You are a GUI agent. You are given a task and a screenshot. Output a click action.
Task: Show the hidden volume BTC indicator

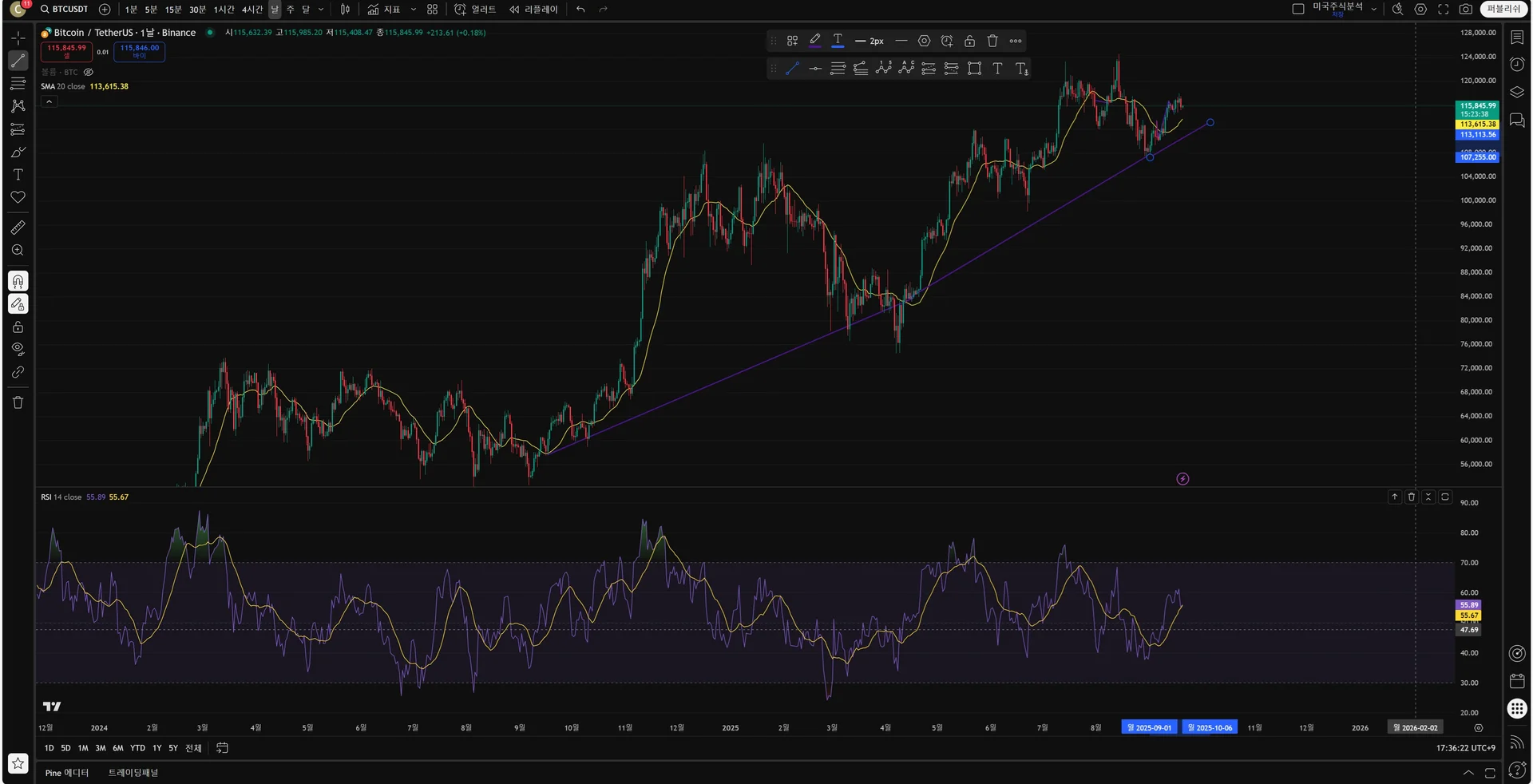[89, 72]
